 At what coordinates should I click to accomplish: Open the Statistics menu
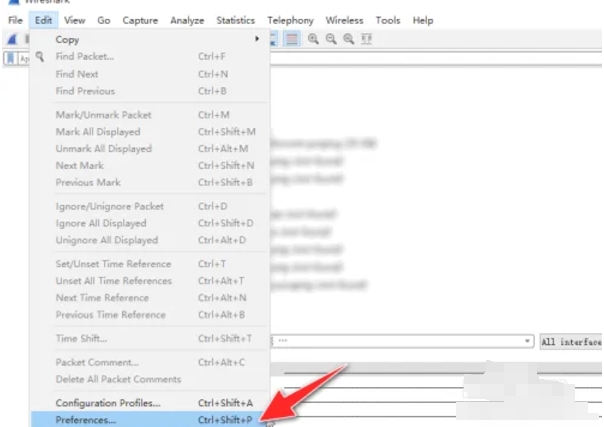[235, 20]
